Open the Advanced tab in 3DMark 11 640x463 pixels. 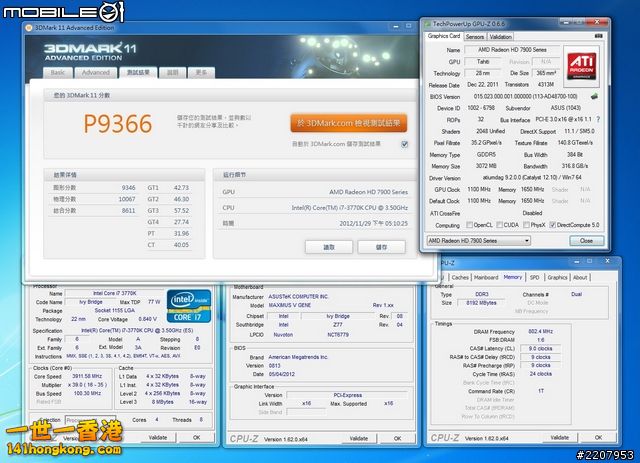pos(96,72)
